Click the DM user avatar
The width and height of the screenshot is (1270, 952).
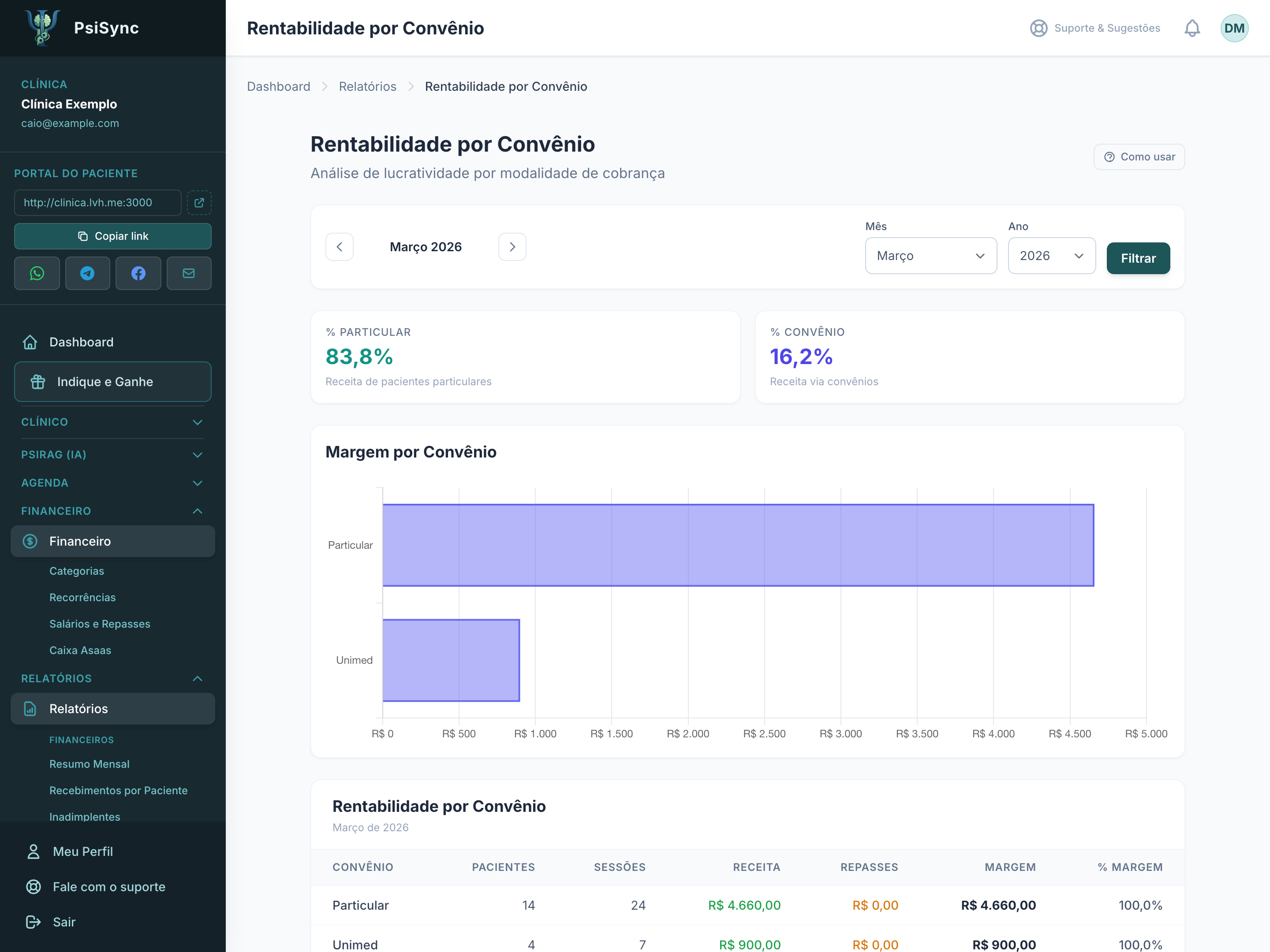pos(1234,28)
